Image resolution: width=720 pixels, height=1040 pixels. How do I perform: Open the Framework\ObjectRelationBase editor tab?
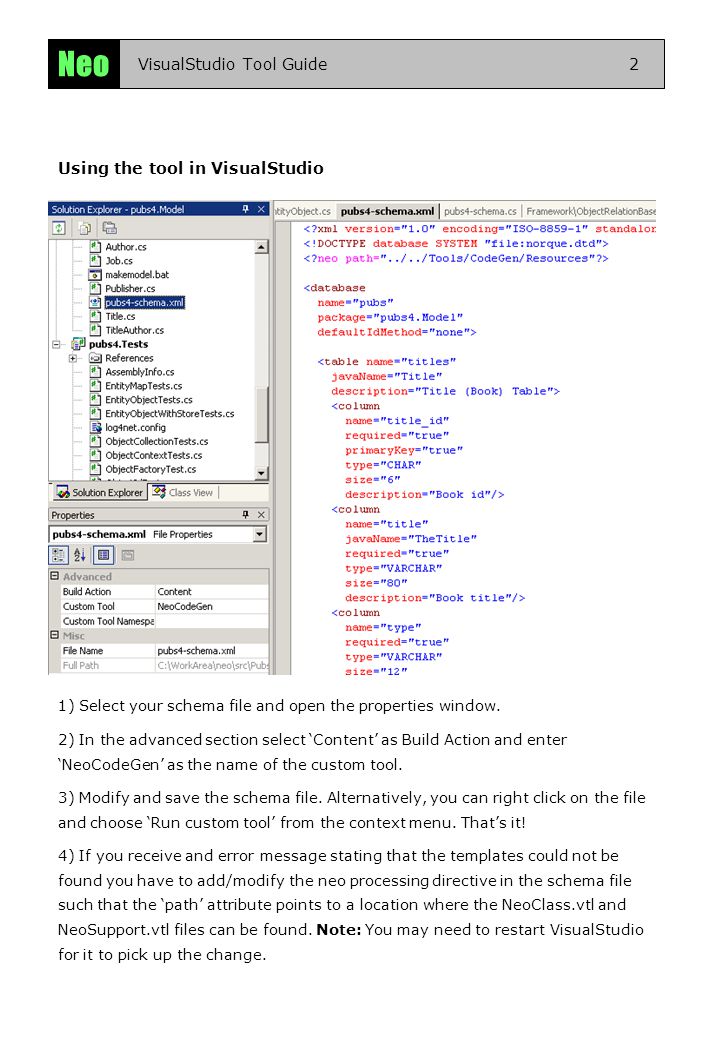tap(590, 211)
